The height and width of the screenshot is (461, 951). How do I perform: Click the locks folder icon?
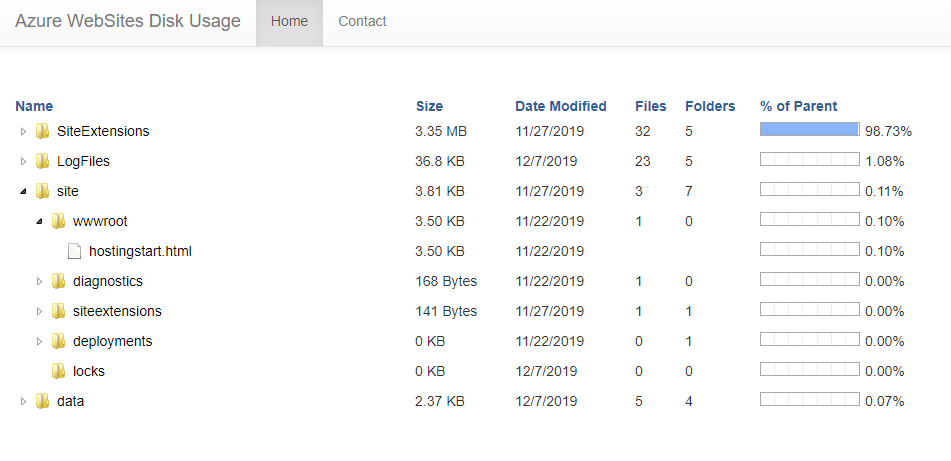point(58,371)
